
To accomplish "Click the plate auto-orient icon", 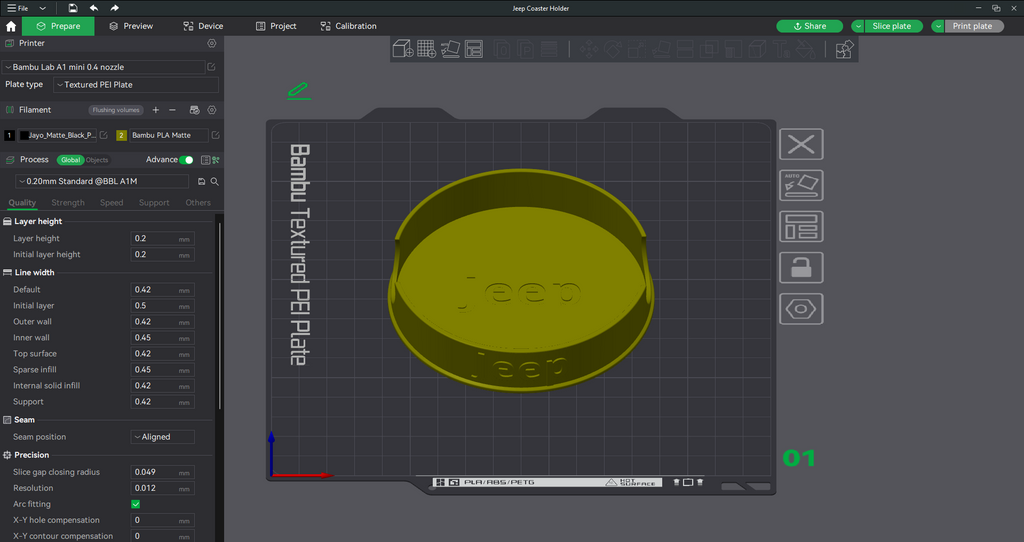I will coord(801,185).
